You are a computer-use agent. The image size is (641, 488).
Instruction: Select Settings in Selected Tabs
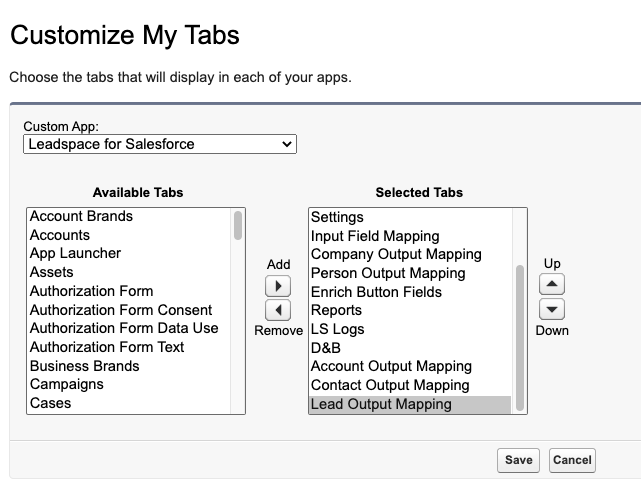410,217
